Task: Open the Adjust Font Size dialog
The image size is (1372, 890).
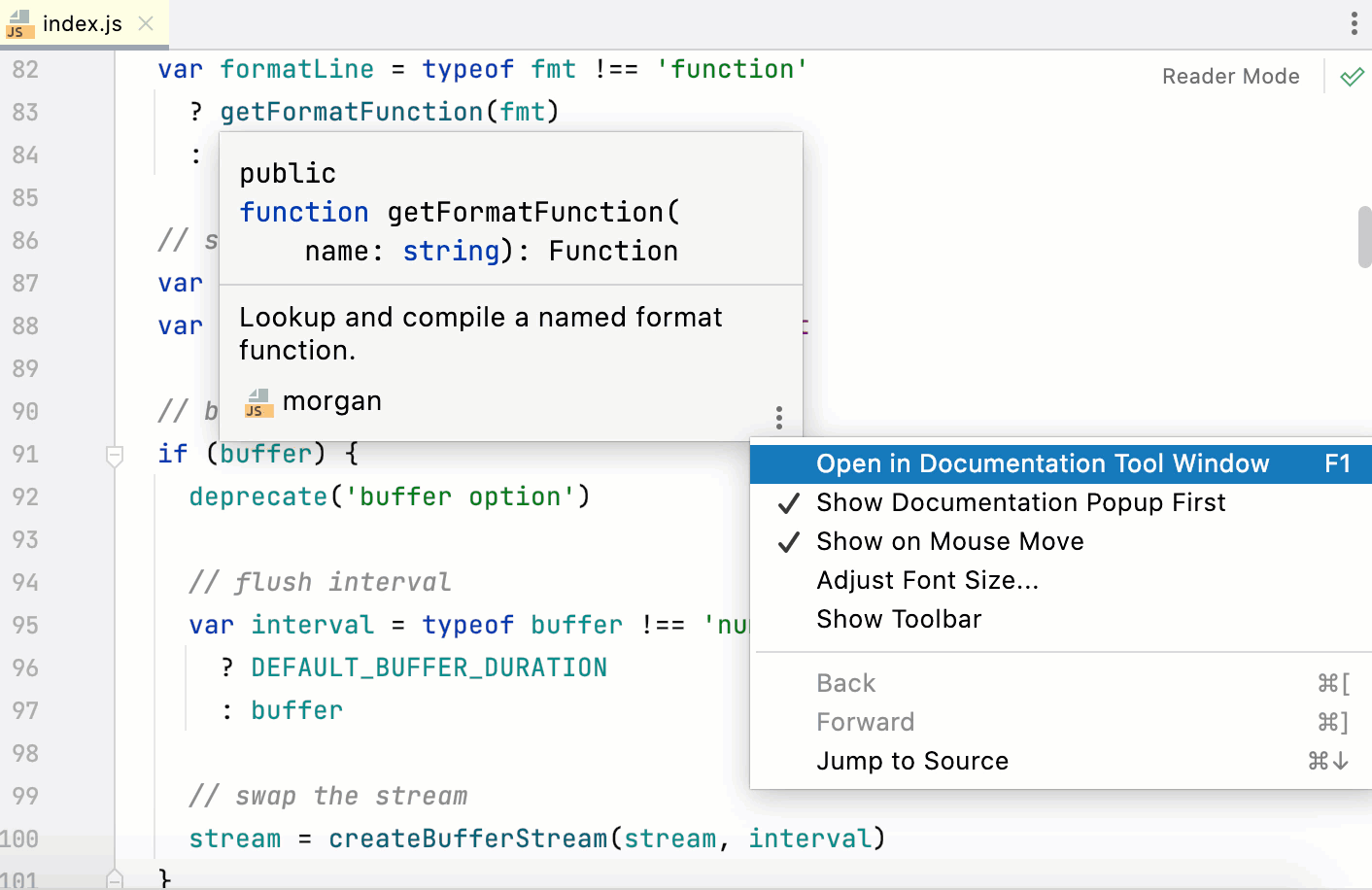Action: 928,580
